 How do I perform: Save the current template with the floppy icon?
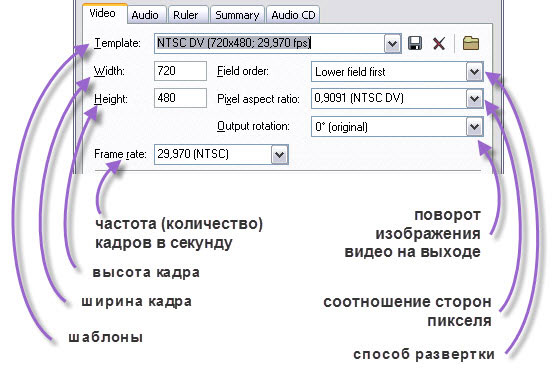click(x=415, y=43)
